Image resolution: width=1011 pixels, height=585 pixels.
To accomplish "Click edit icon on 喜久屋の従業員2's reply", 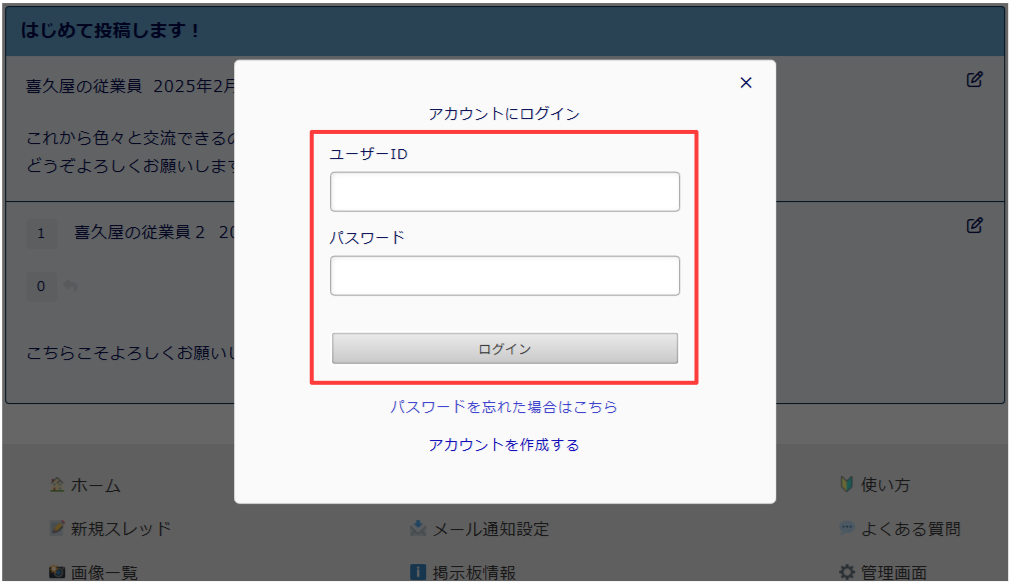I will point(974,226).
